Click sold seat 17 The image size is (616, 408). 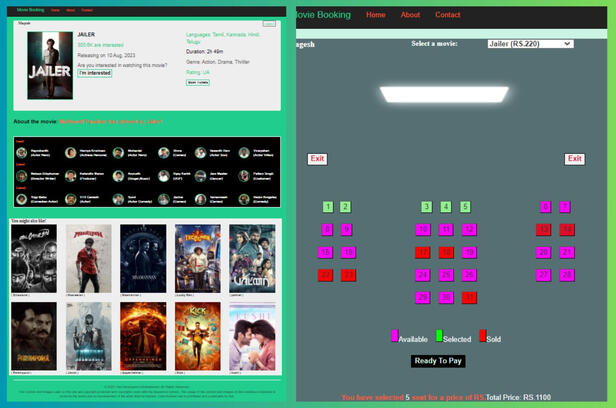click(423, 252)
